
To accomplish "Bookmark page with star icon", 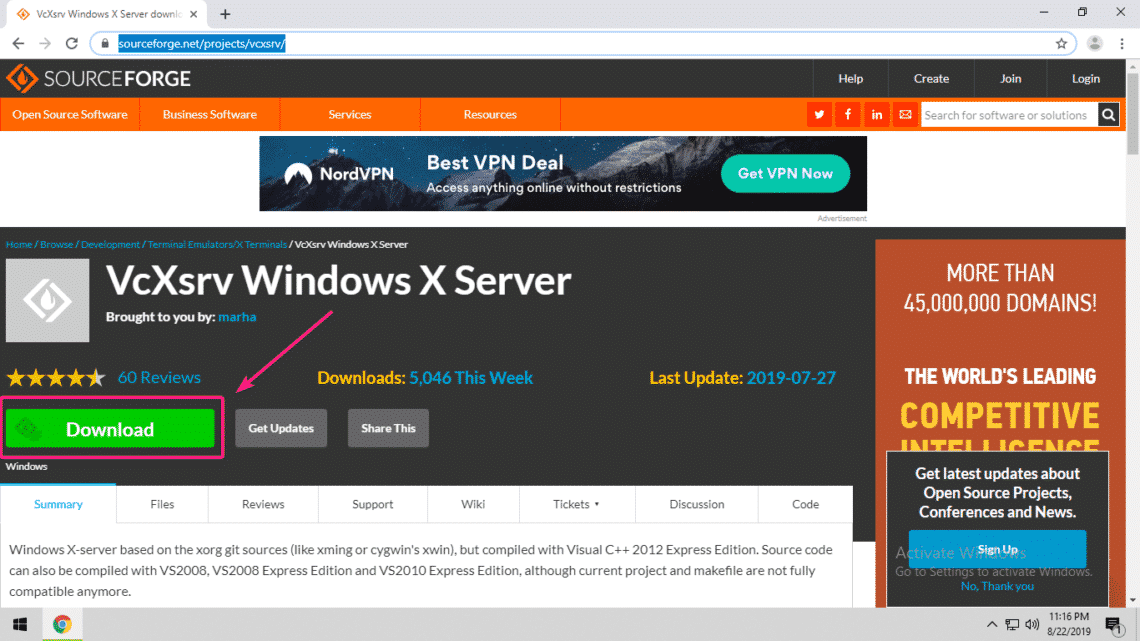I will (1061, 44).
